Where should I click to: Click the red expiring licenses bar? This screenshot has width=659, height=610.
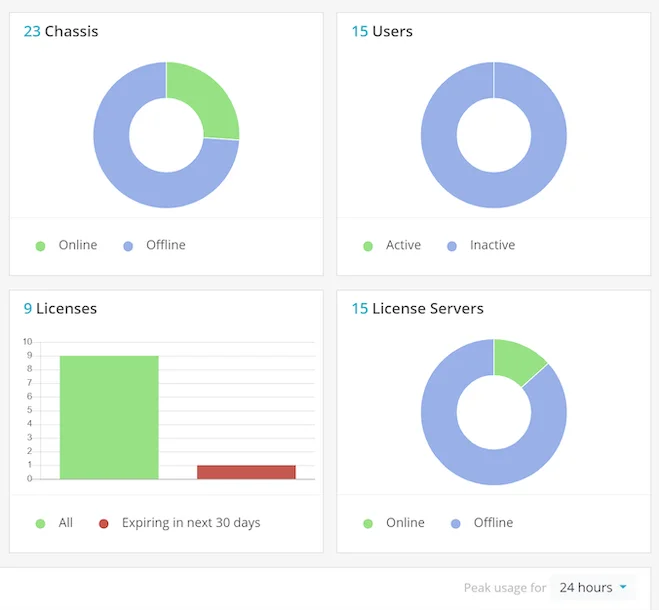click(246, 472)
